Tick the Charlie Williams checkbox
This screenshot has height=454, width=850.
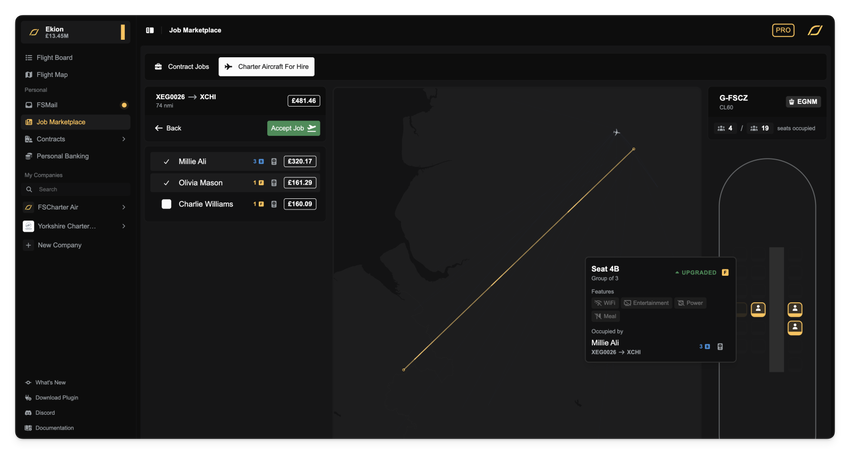click(x=167, y=204)
